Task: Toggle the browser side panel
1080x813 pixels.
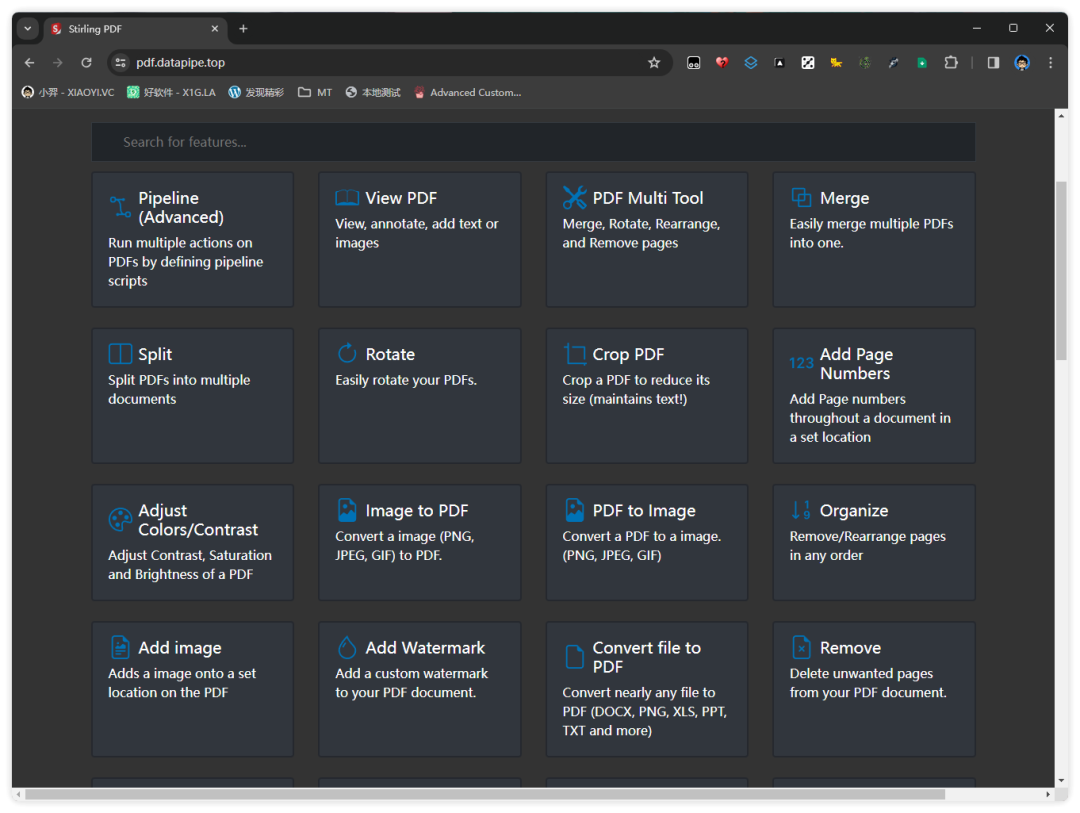Action: 993,62
